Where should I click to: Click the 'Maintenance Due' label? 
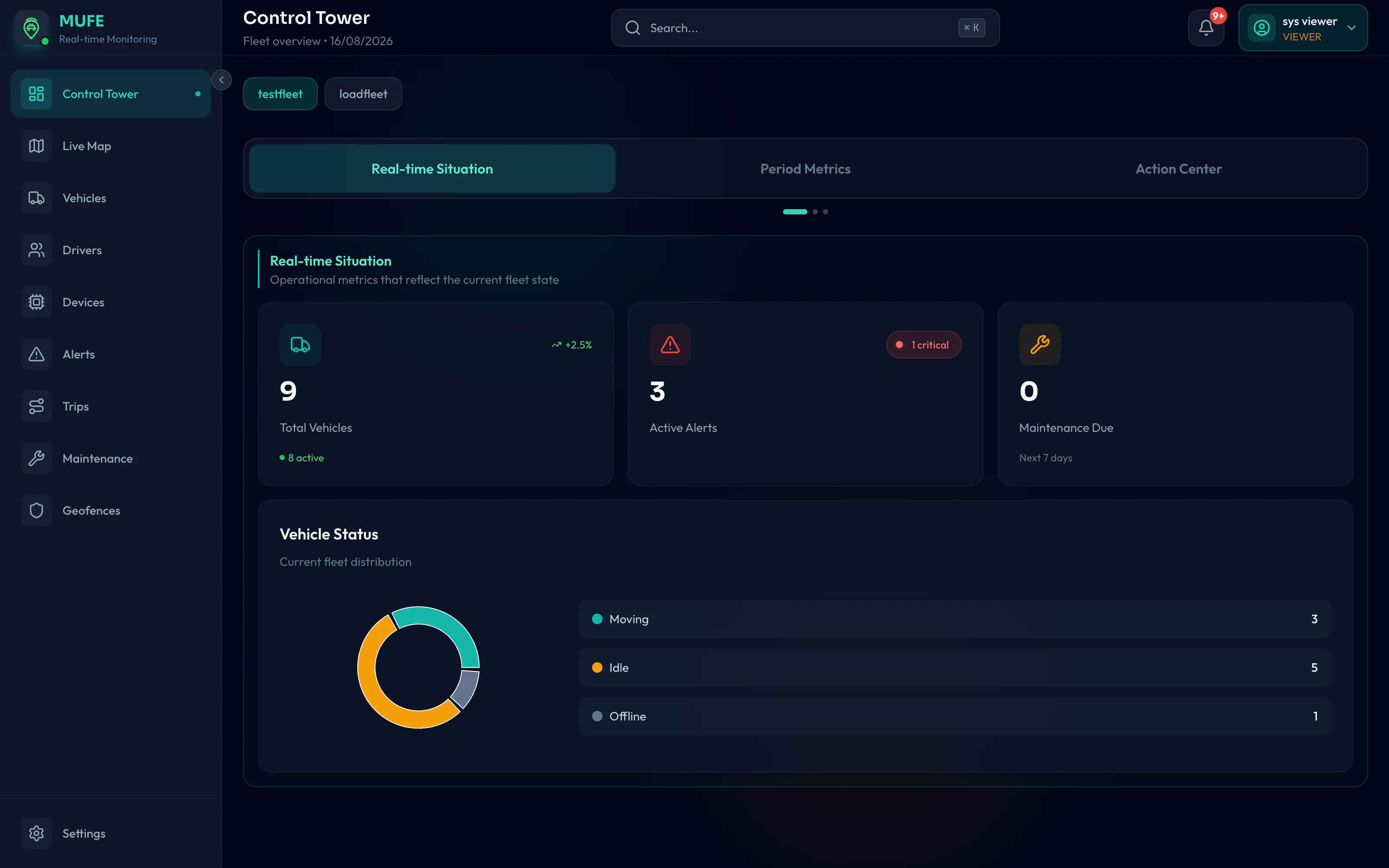(x=1066, y=427)
